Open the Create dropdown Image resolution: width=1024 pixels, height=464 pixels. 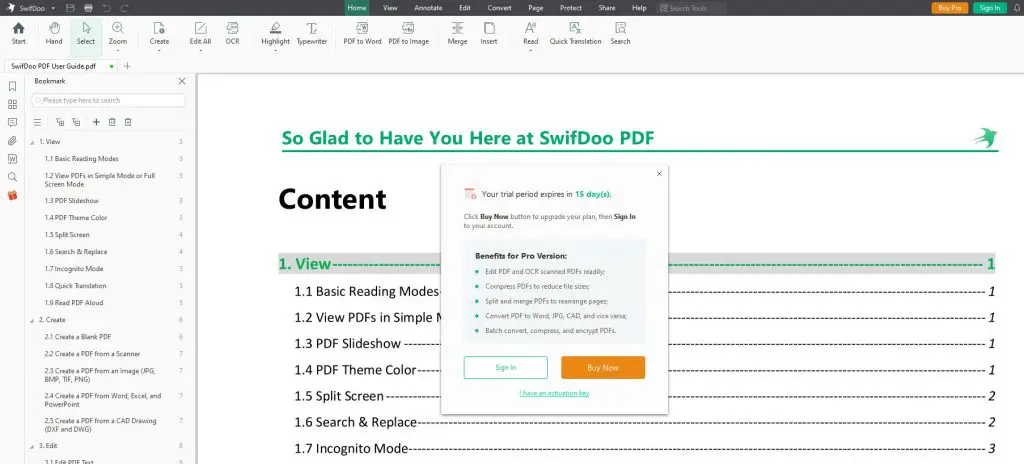[x=159, y=50]
